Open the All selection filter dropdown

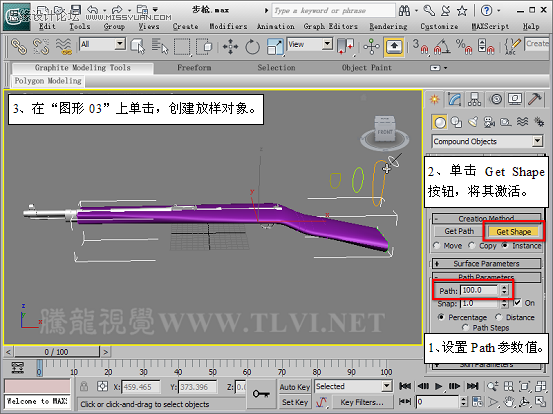pyautogui.click(x=120, y=44)
